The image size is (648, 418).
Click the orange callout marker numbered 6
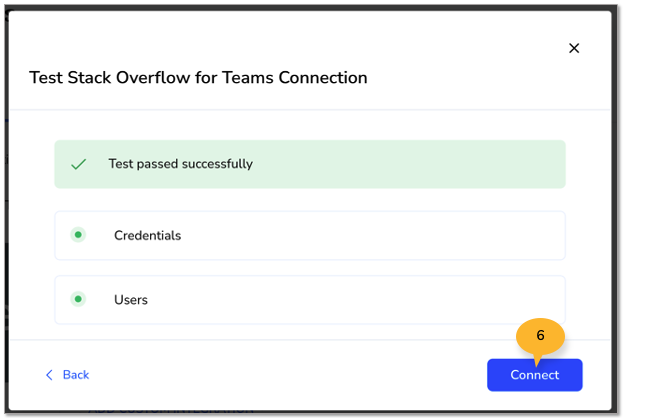540,336
